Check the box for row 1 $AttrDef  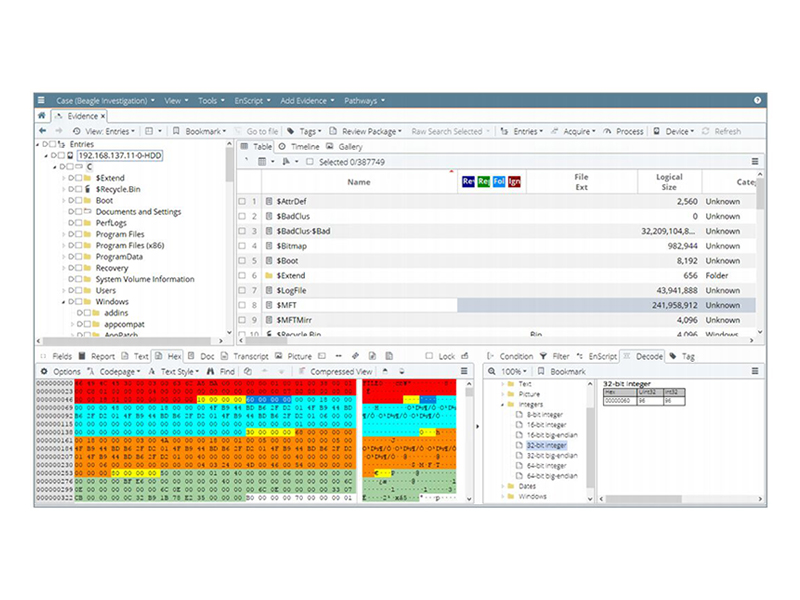click(x=242, y=202)
